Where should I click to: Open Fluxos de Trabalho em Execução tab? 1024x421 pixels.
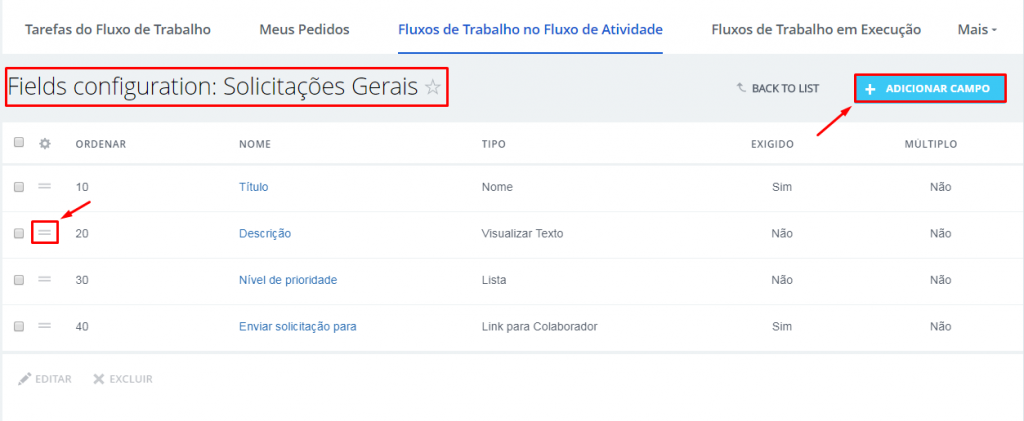[816, 29]
